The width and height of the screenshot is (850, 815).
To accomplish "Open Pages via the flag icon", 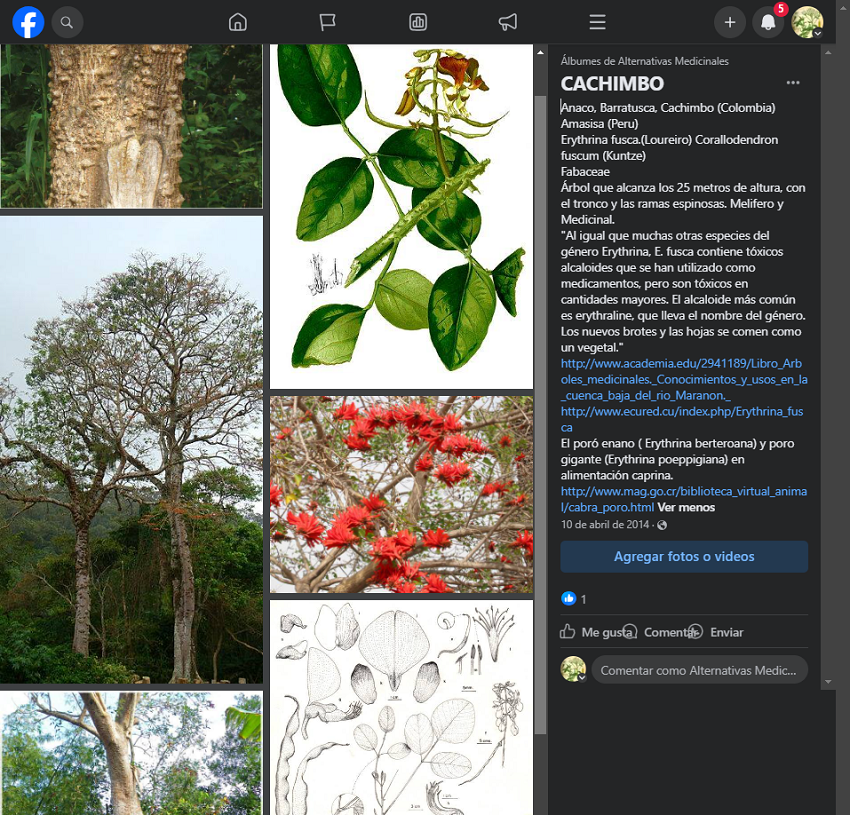I will click(x=327, y=22).
